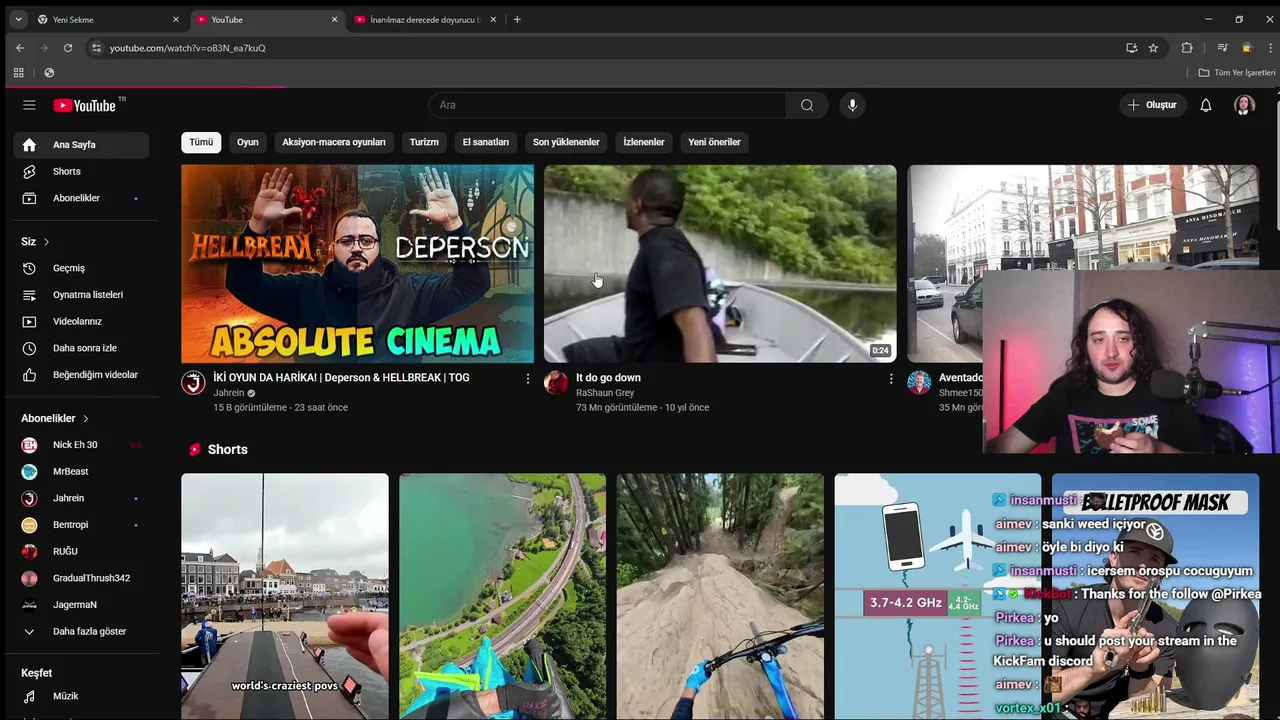Go to Ana Sayfa in sidebar
Screen dimensions: 1280x720
coord(81,145)
